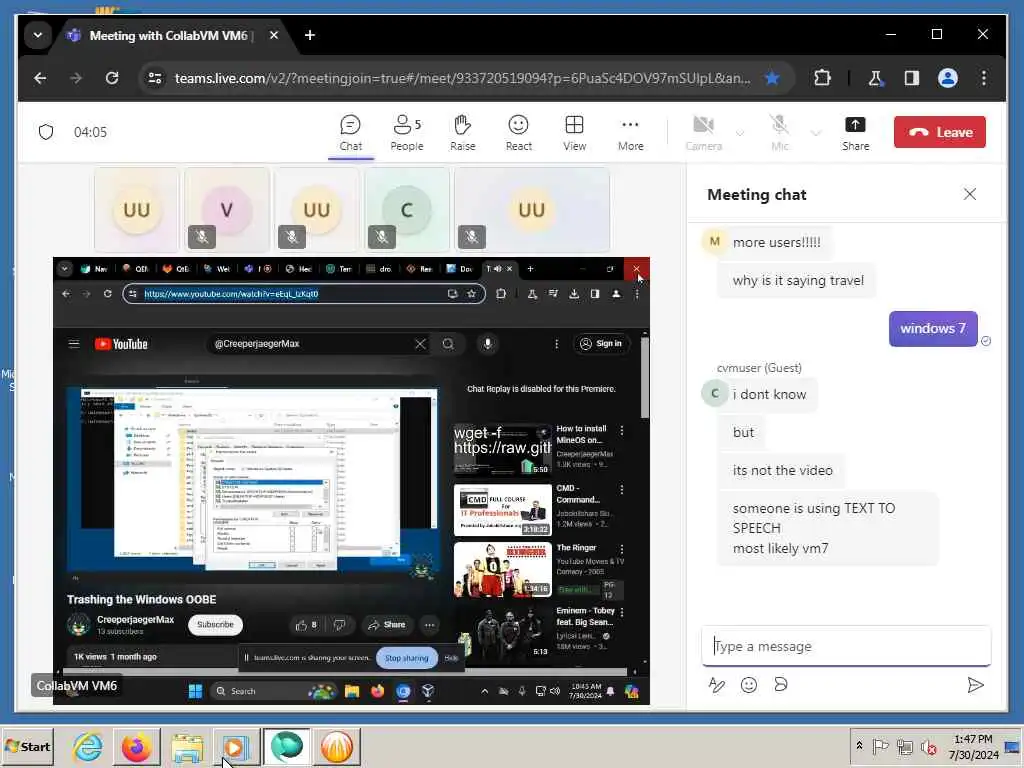
Task: Click the Share button under the video
Action: (387, 625)
